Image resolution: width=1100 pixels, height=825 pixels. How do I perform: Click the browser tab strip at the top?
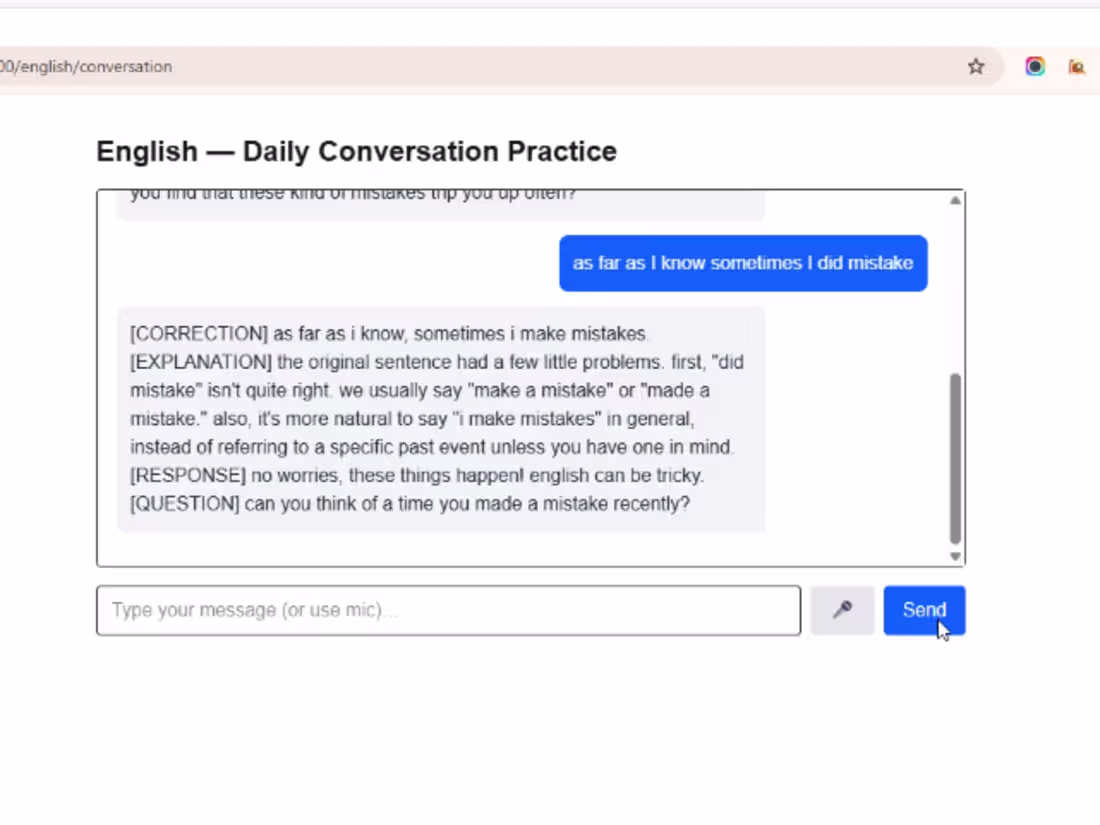pos(550,10)
